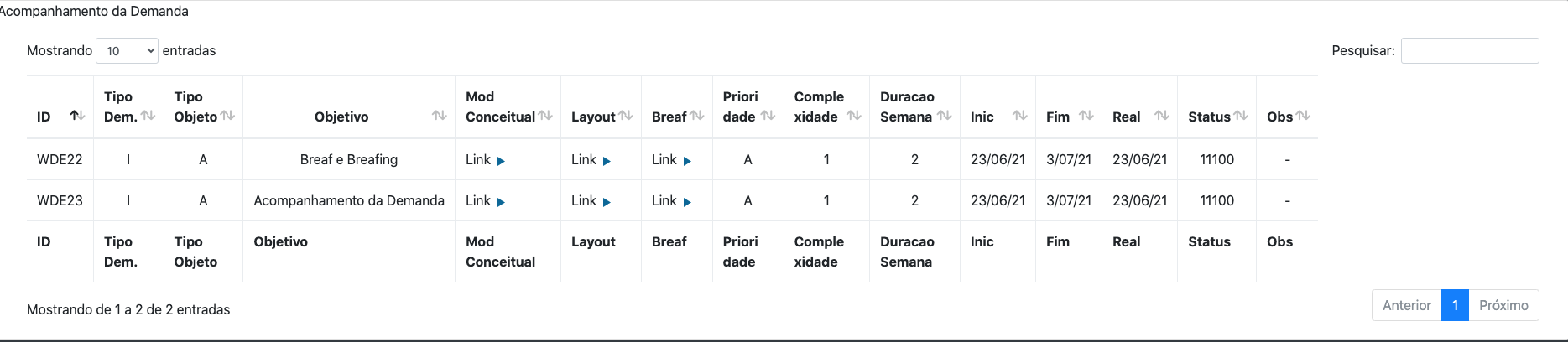Screen dimensions: 1568x342
Task: Sort by Inic date column arrows
Action: (x=1020, y=116)
